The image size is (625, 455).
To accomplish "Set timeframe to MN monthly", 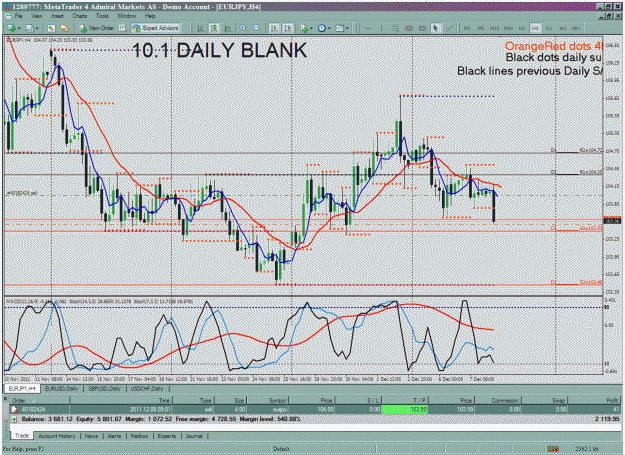I will 576,28.
